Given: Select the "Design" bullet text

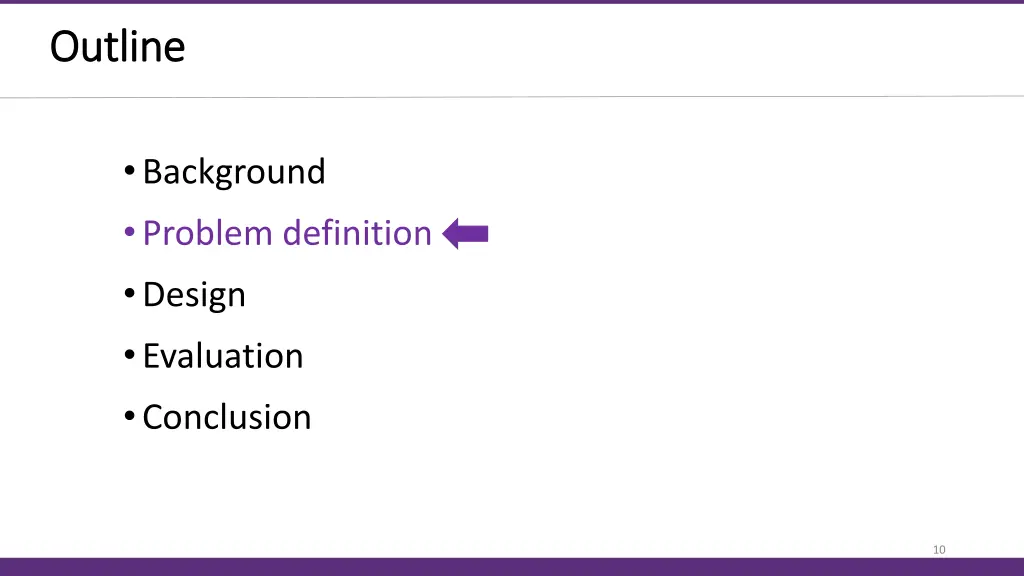Looking at the screenshot, I should pos(194,295).
